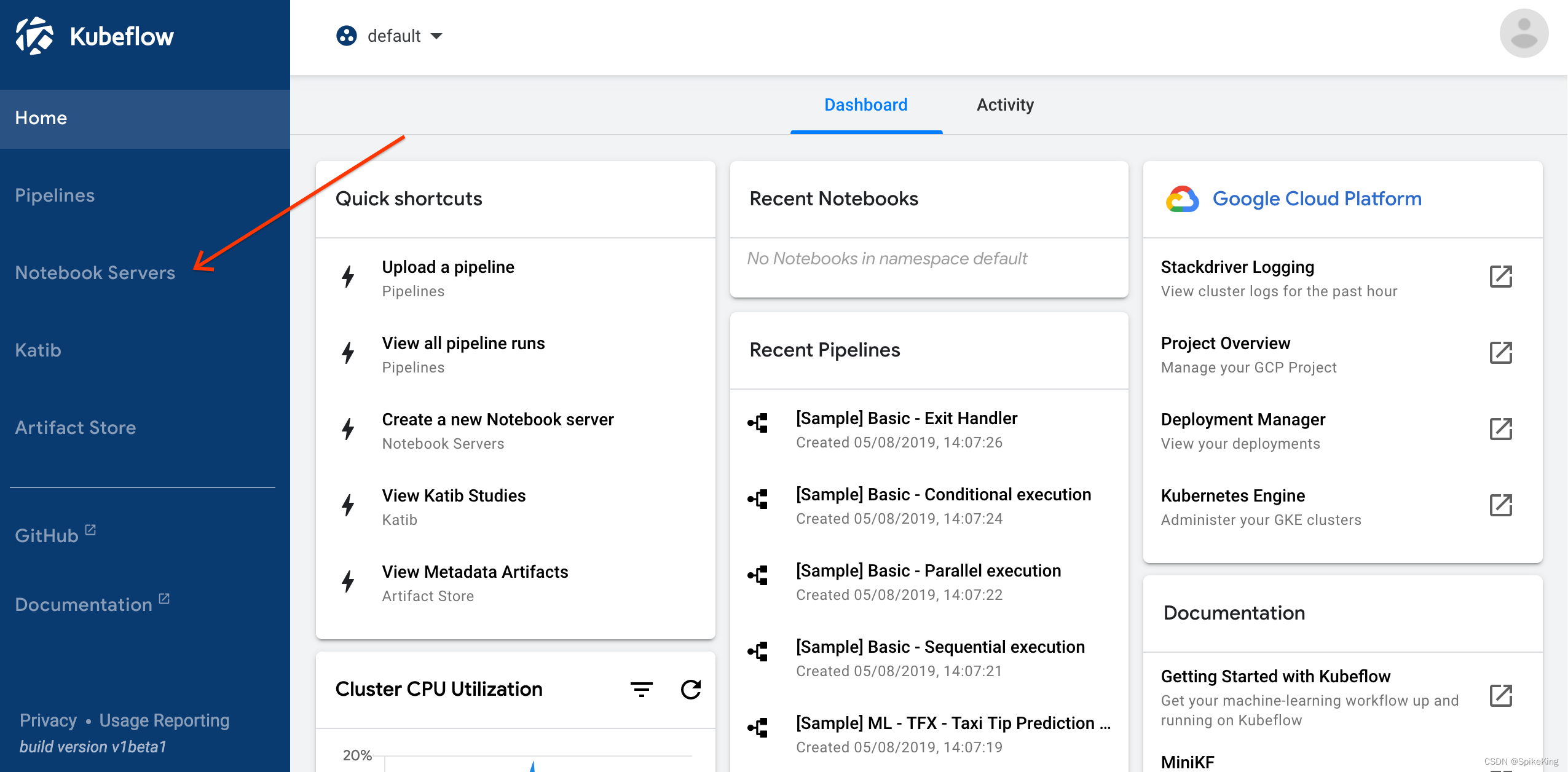Click the MiniKF documentation entry
Viewport: 1568px width, 772px height.
[x=1188, y=762]
